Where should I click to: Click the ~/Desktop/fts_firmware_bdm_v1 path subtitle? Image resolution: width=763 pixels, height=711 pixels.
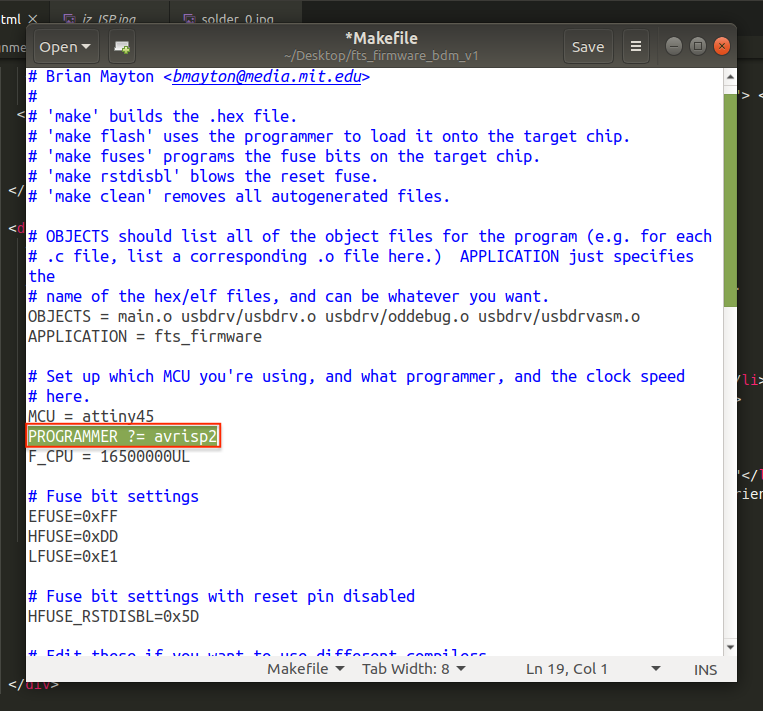point(382,55)
